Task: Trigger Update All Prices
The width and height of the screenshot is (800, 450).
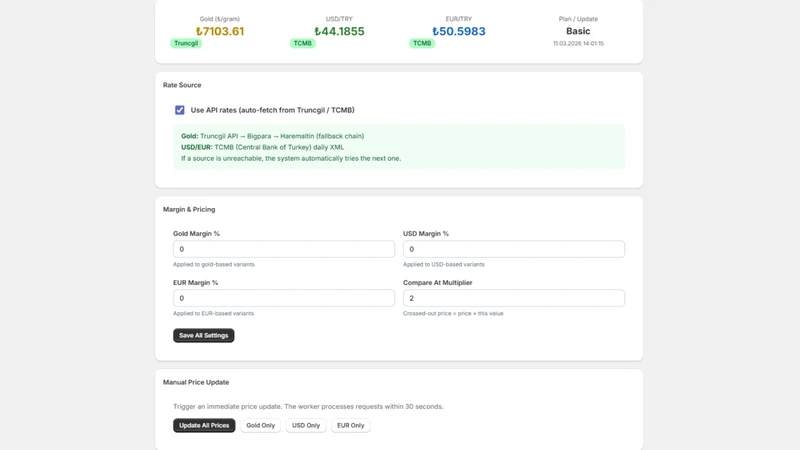Action: click(204, 425)
